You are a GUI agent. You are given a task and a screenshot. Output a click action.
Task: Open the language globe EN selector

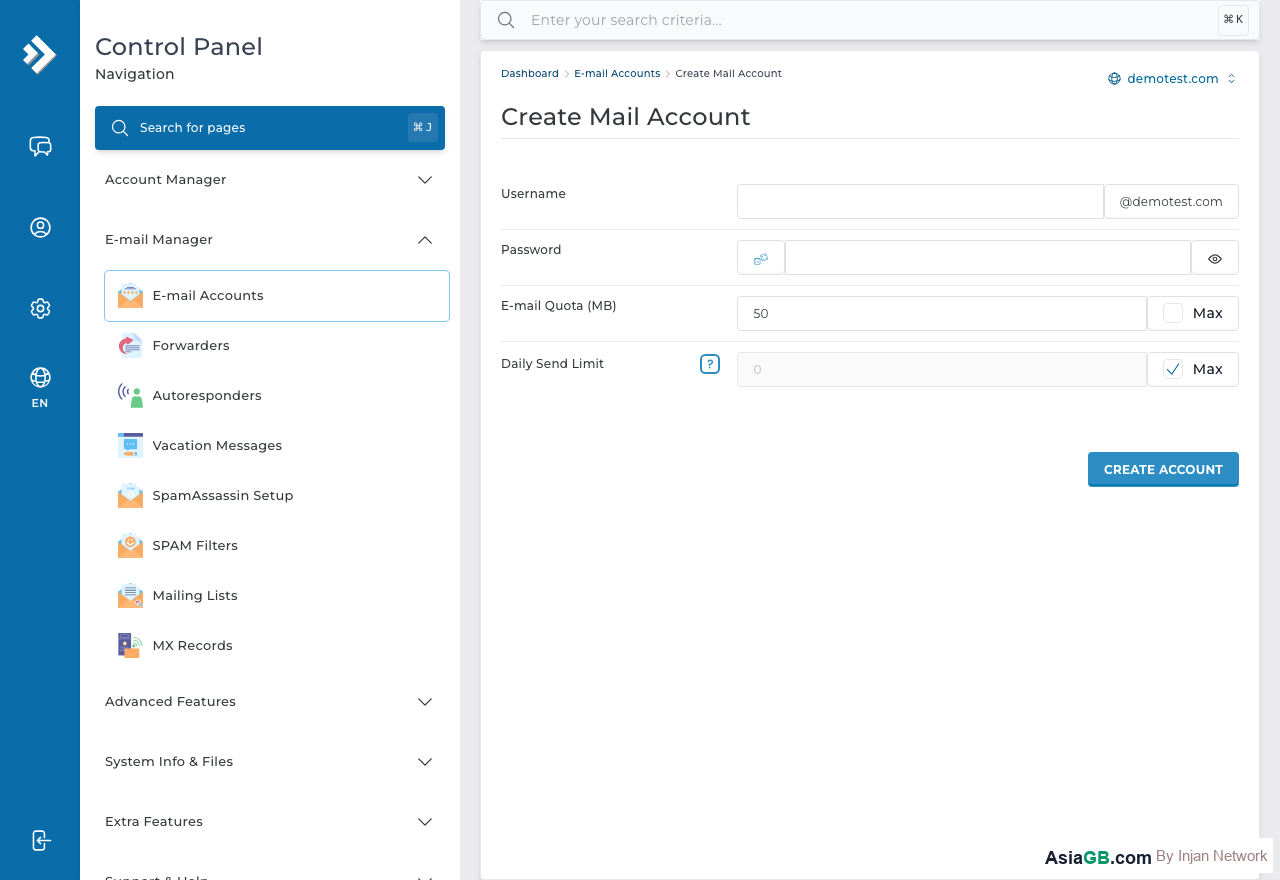40,387
